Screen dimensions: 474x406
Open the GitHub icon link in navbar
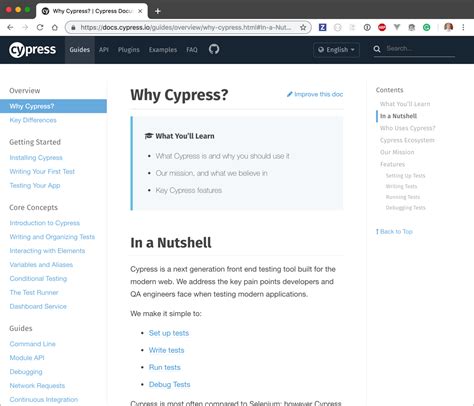[214, 49]
